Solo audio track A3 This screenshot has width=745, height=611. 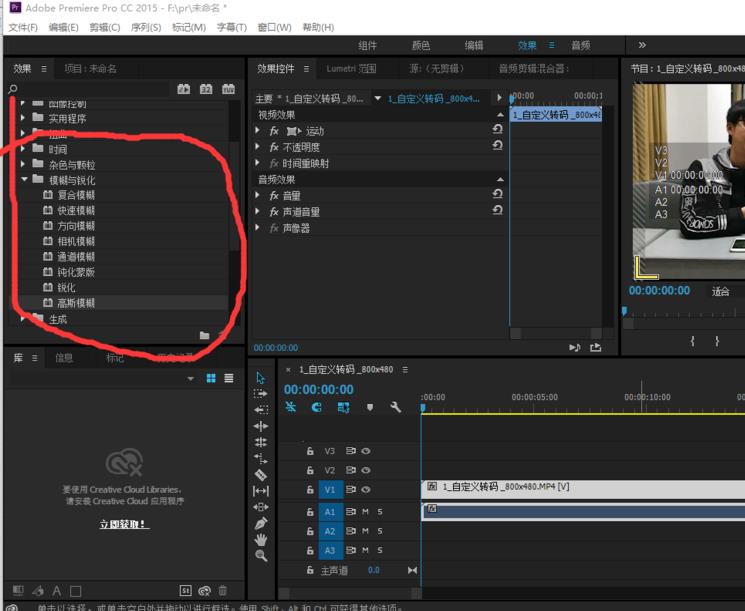point(380,550)
